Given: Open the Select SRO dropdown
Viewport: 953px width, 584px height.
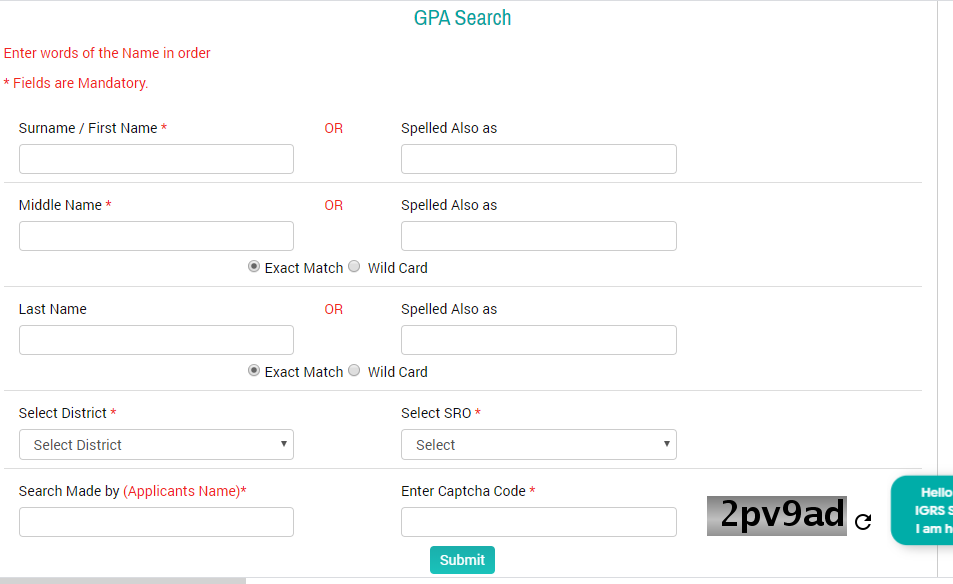Looking at the screenshot, I should pos(539,444).
